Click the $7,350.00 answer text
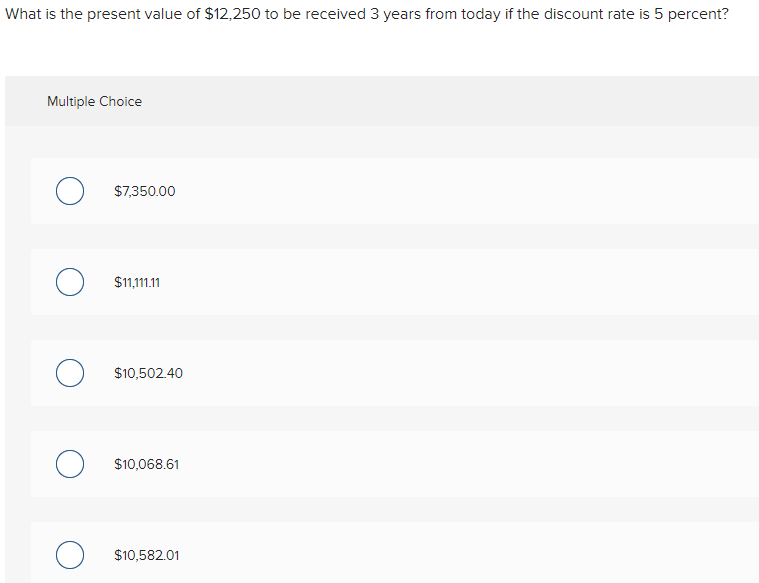Screen dimensions: 759x583 [145, 191]
